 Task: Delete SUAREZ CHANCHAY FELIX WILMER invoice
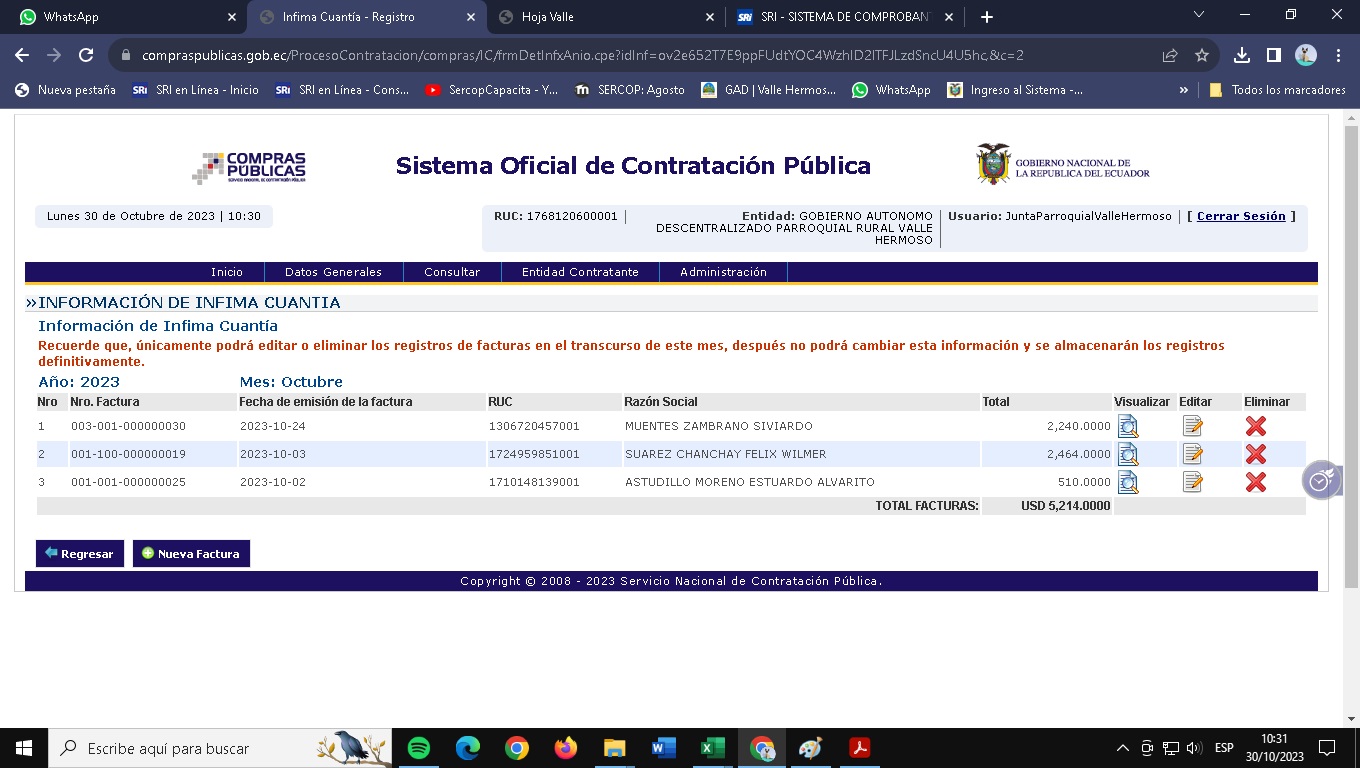point(1256,454)
